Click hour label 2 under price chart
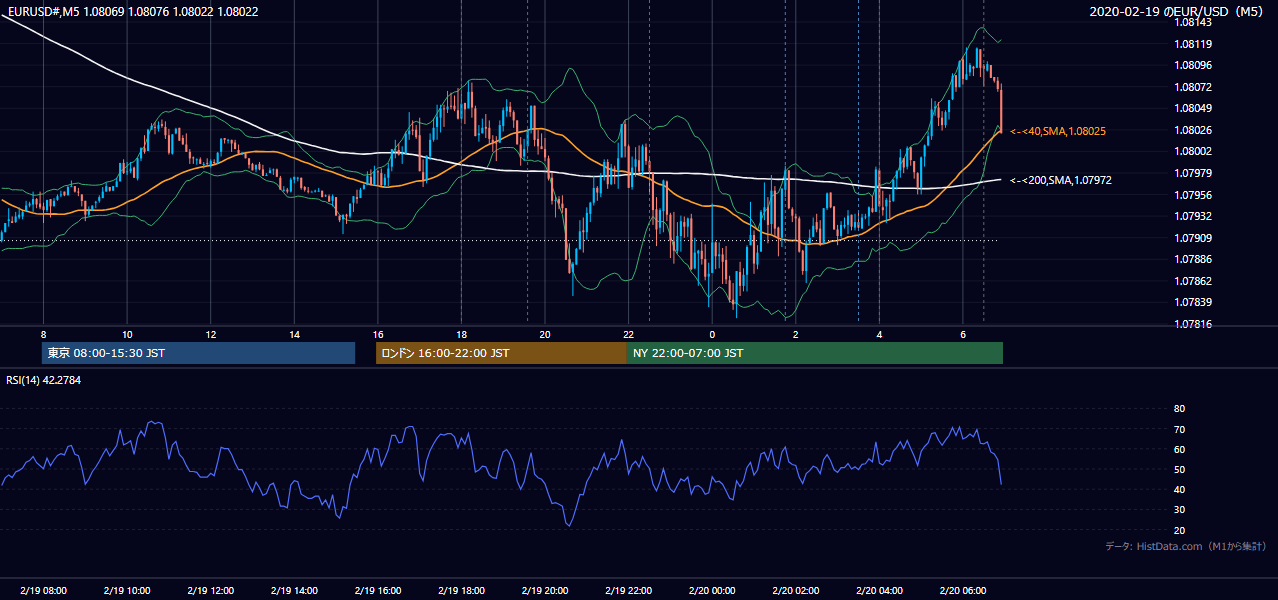Viewport: 1278px width, 600px height. 795,334
